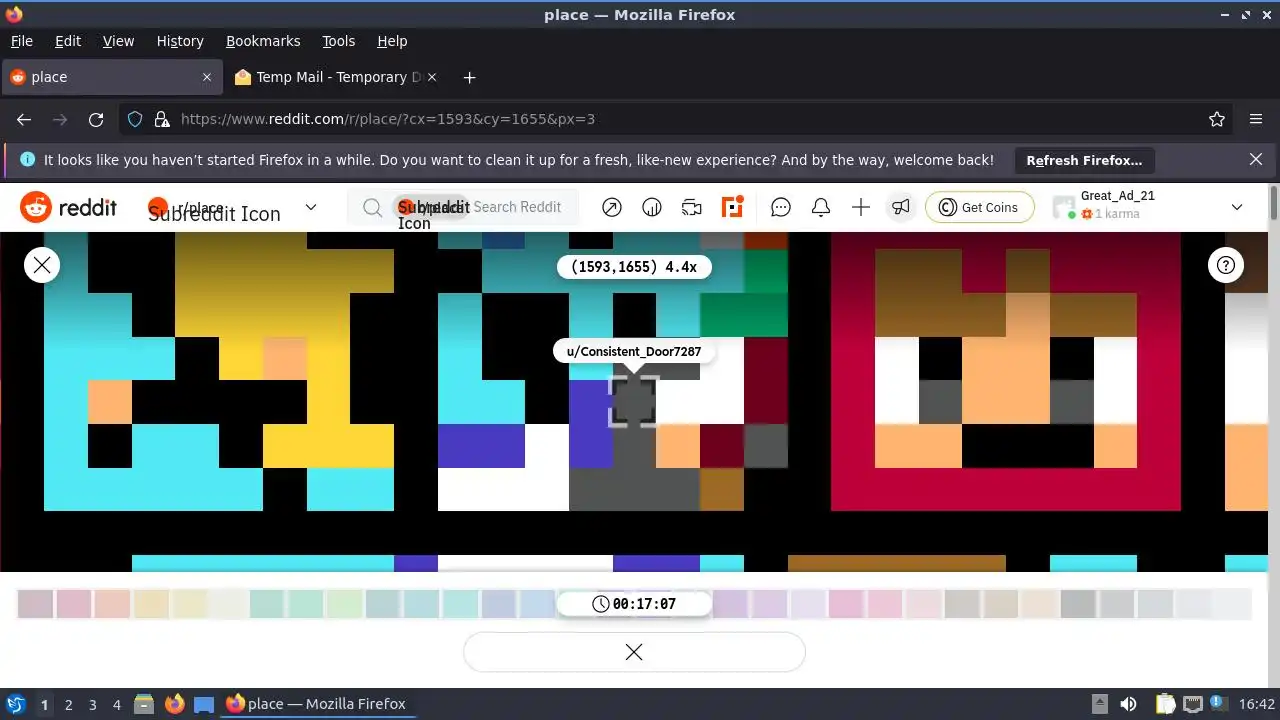This screenshot has width=1280, height=720.
Task: Open the notifications bell icon
Action: click(821, 207)
